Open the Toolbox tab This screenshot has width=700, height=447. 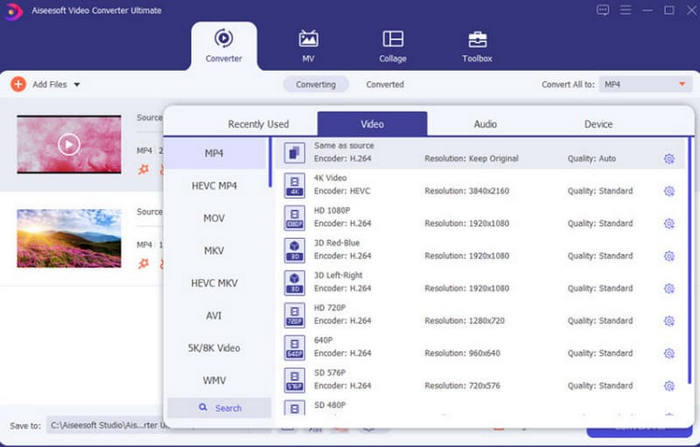(x=477, y=46)
